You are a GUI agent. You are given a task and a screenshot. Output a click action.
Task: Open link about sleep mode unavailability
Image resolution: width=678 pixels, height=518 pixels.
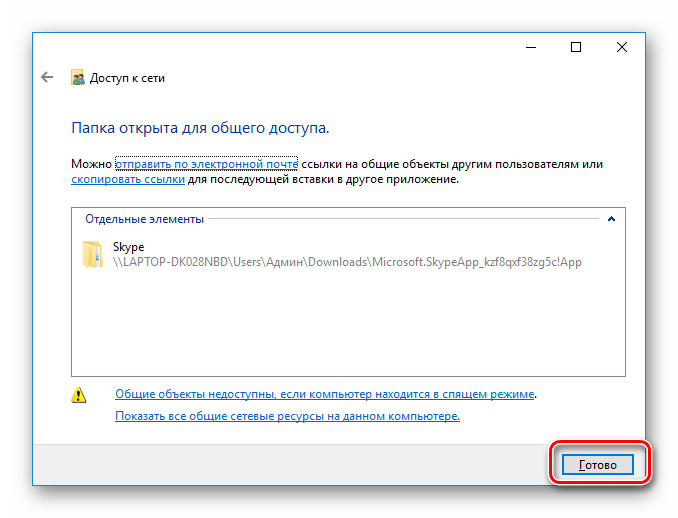tap(325, 394)
